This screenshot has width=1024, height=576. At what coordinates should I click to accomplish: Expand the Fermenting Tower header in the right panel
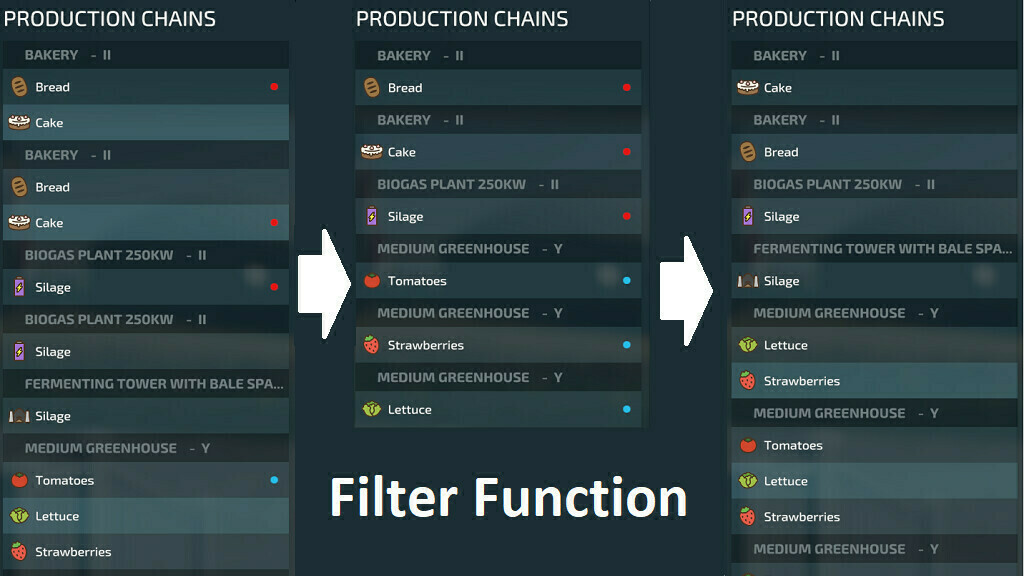point(882,248)
